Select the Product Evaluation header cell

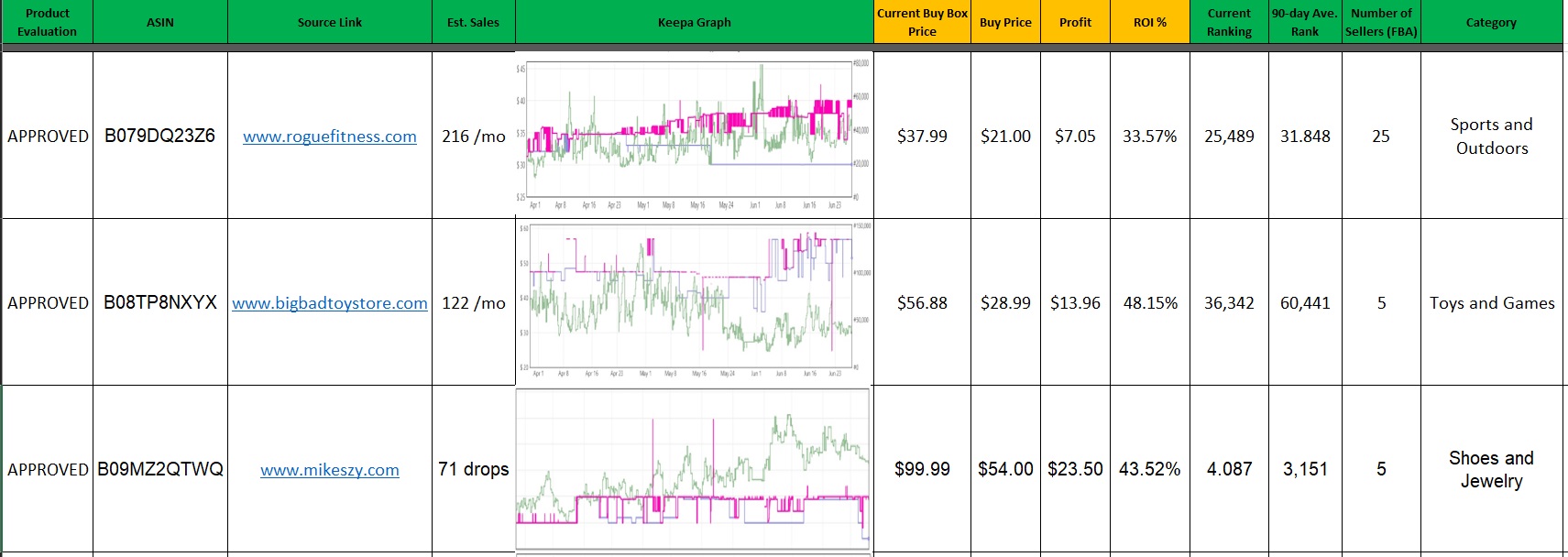point(48,22)
